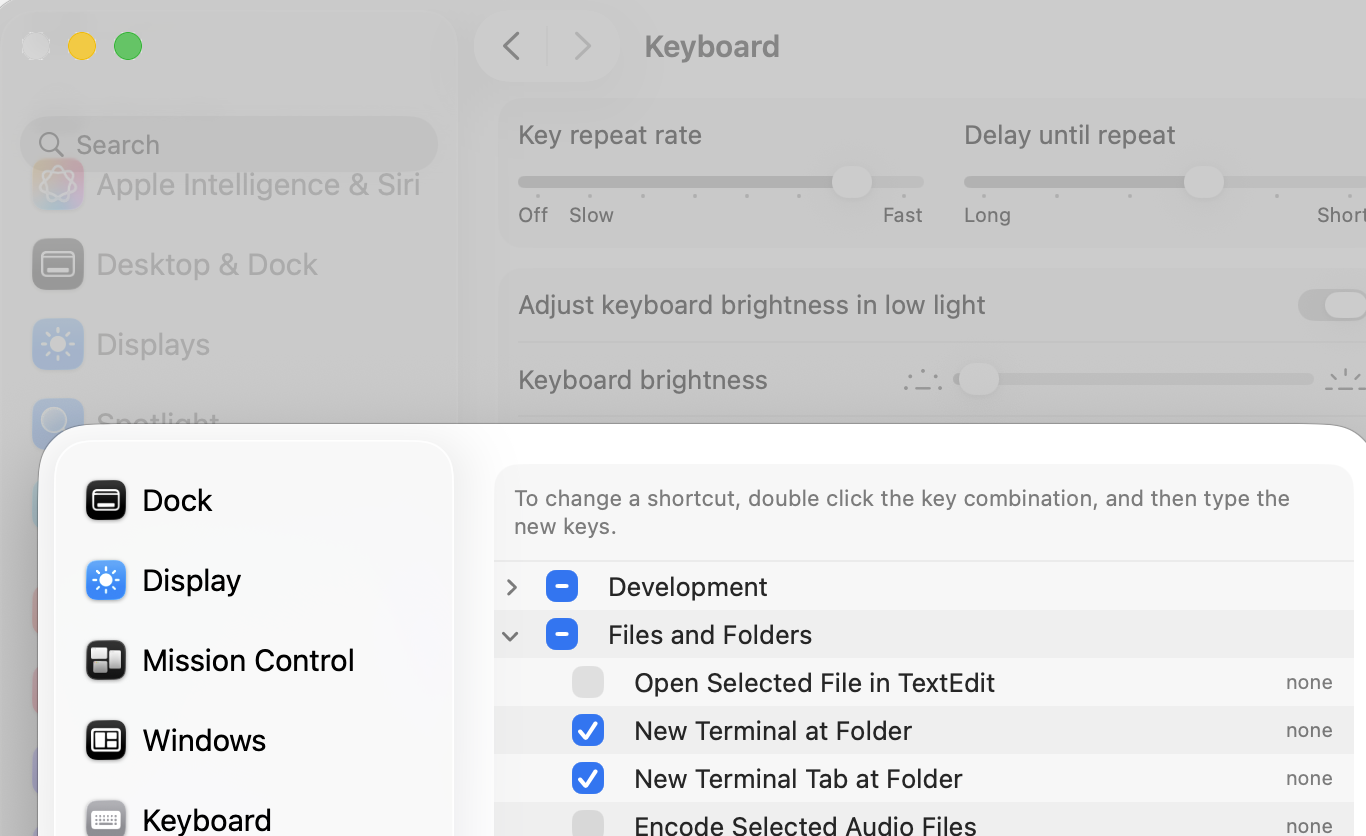Select the Keyboard shortcuts category icon

pyautogui.click(x=106, y=818)
